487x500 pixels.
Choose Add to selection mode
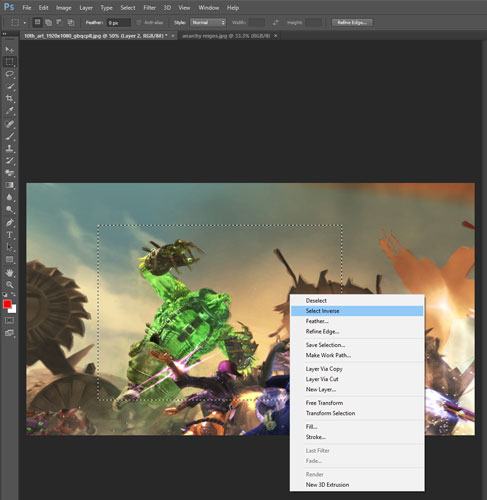[x=48, y=22]
